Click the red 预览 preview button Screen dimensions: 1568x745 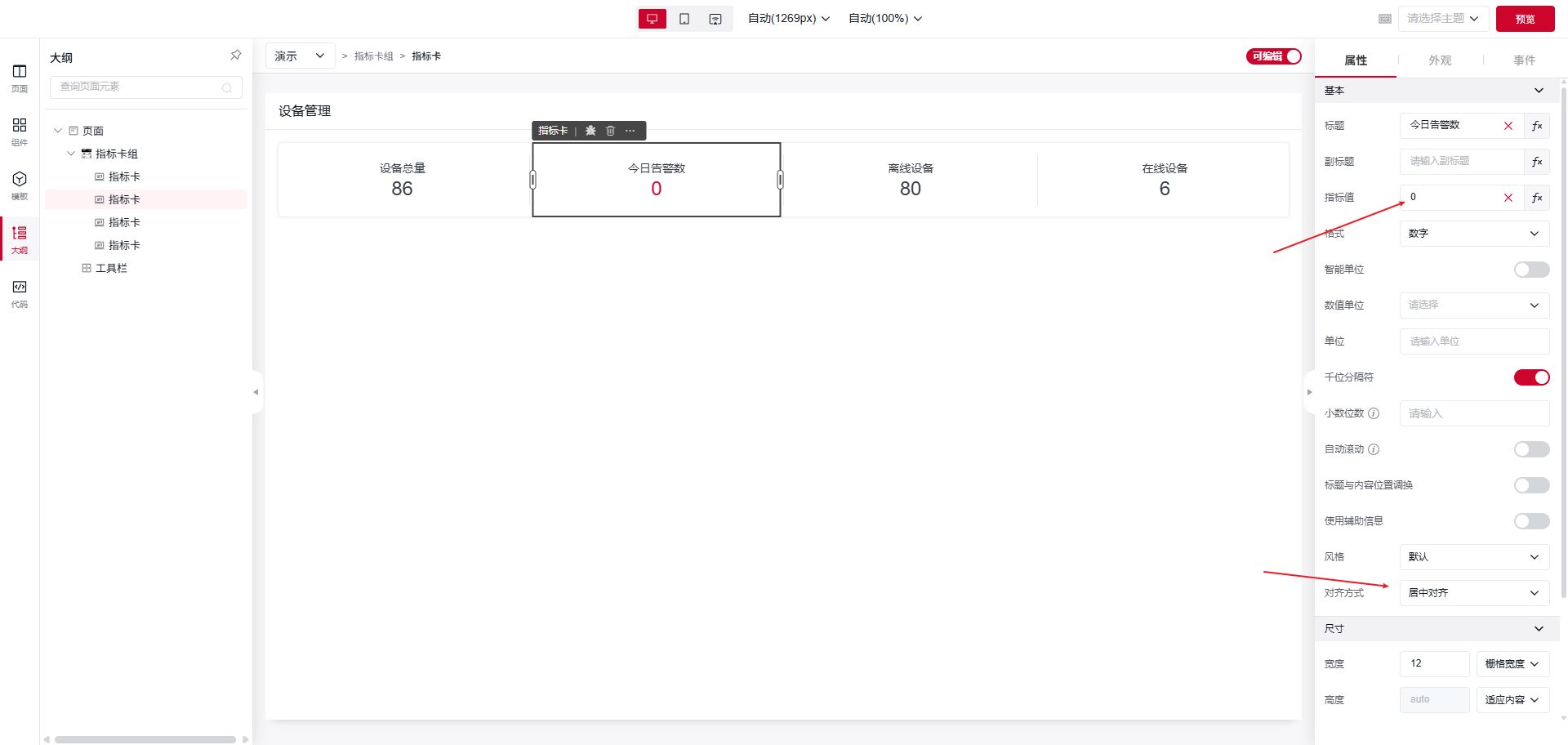(1525, 19)
